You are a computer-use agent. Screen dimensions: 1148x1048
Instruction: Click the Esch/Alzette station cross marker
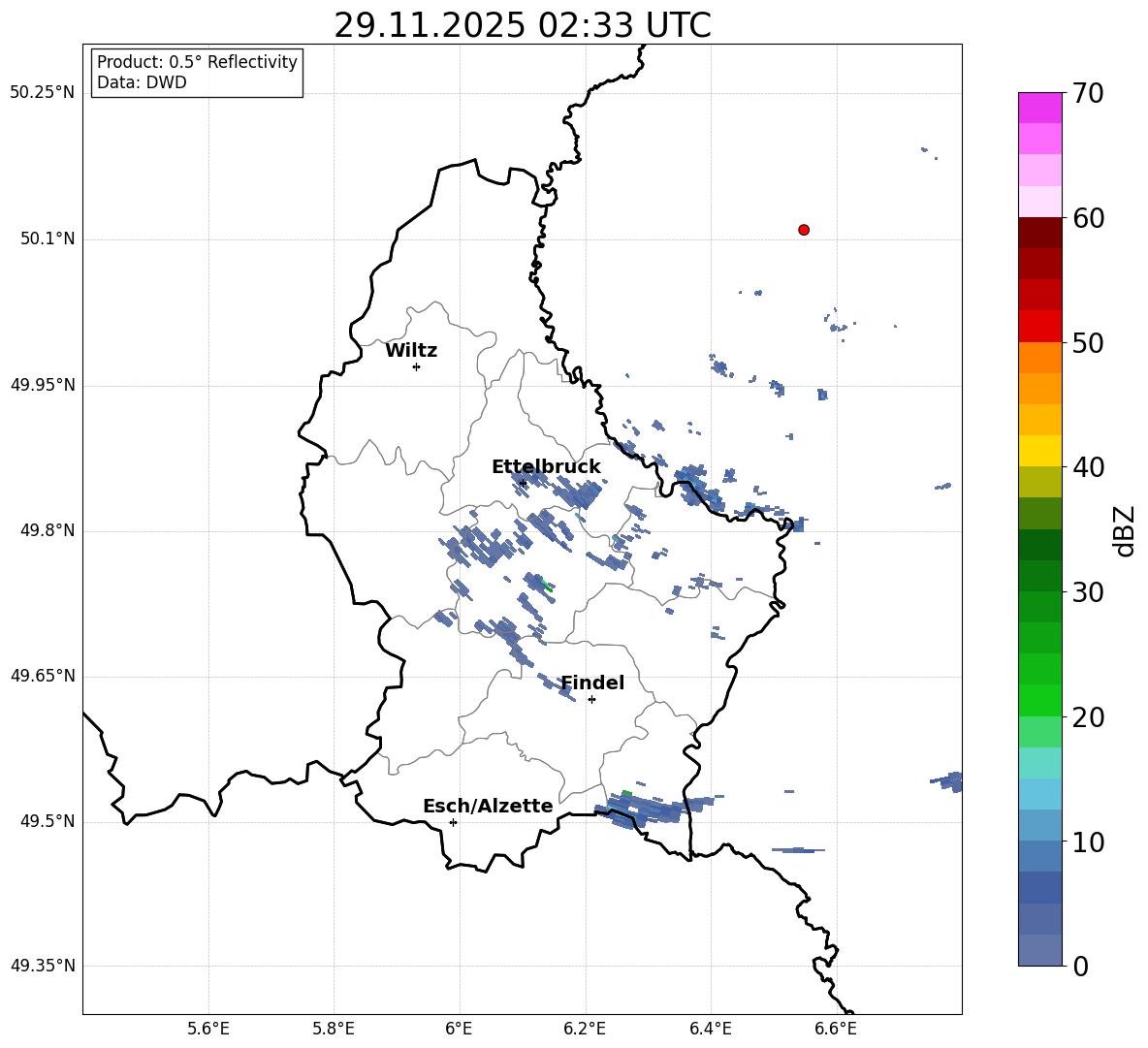(x=453, y=822)
